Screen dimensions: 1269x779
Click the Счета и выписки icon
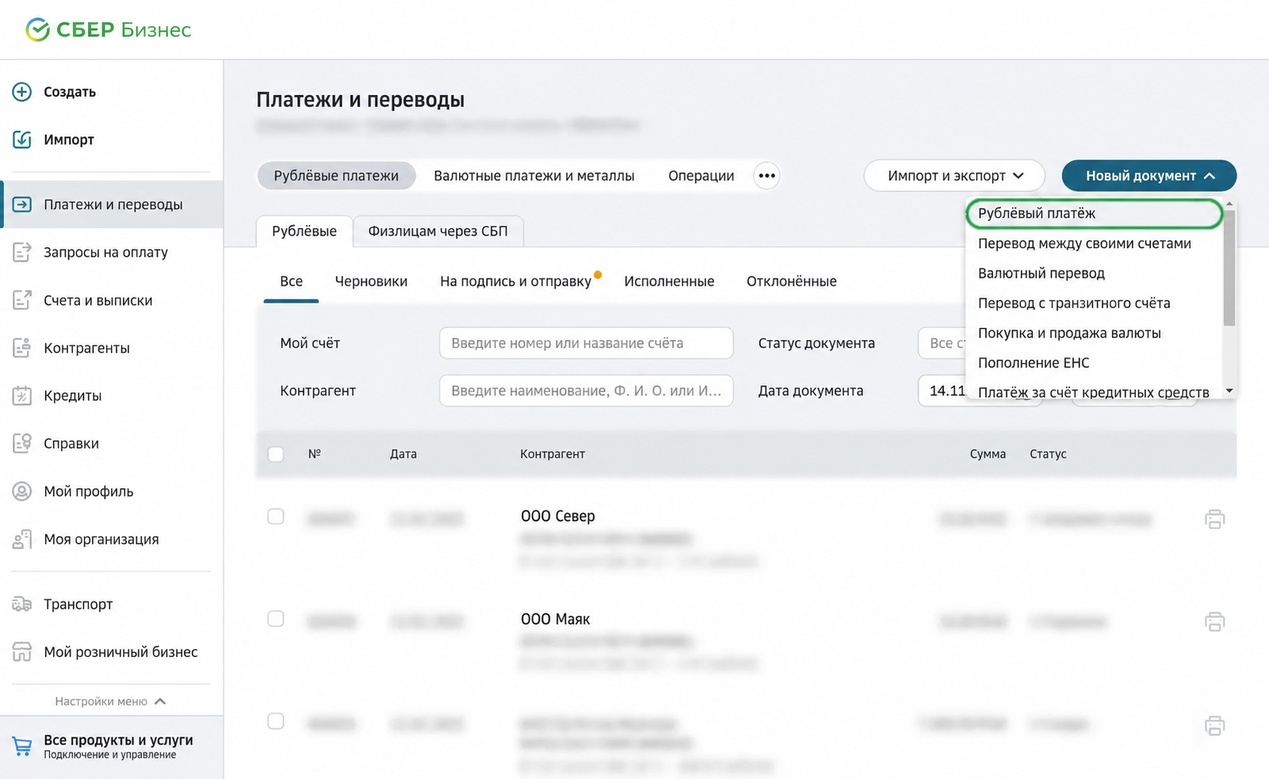point(22,300)
